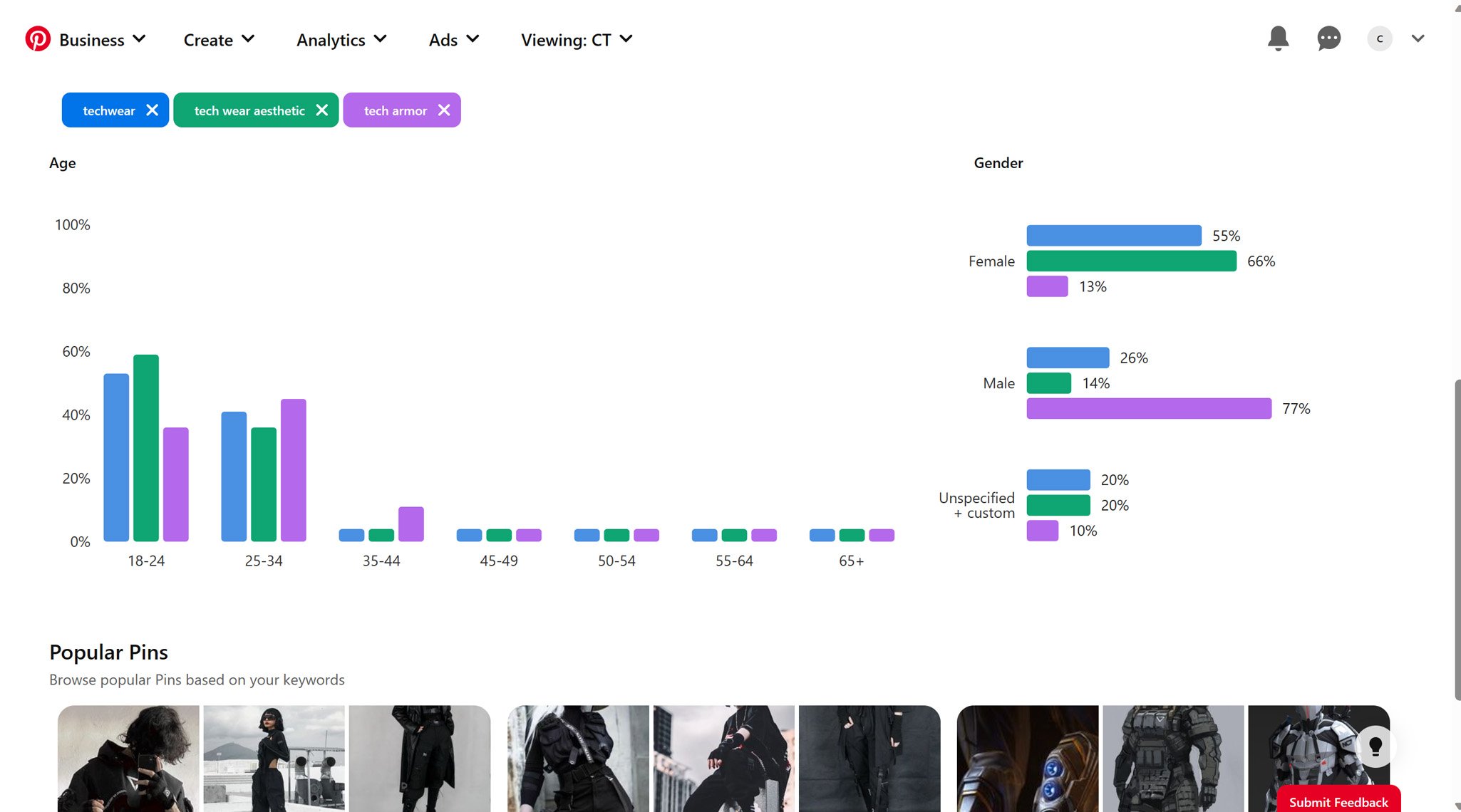Screen dimensions: 1461x812
Task: Open the first techwear pin thumbnail
Action: (x=128, y=758)
